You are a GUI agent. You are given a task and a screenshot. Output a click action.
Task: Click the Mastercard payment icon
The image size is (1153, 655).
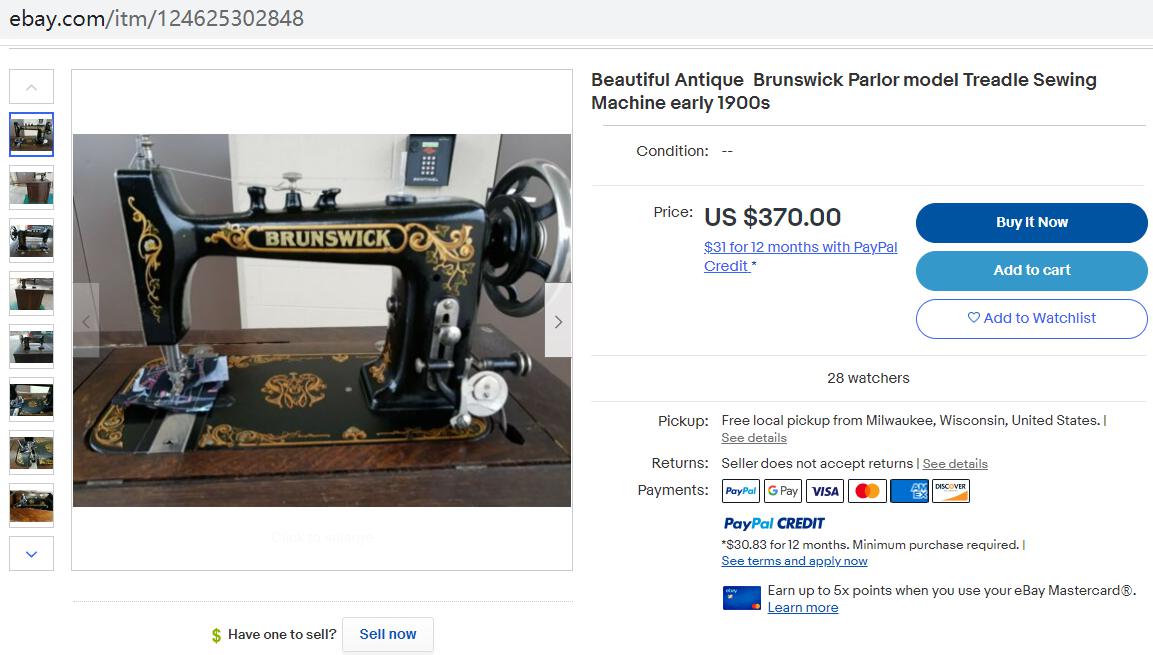(866, 491)
